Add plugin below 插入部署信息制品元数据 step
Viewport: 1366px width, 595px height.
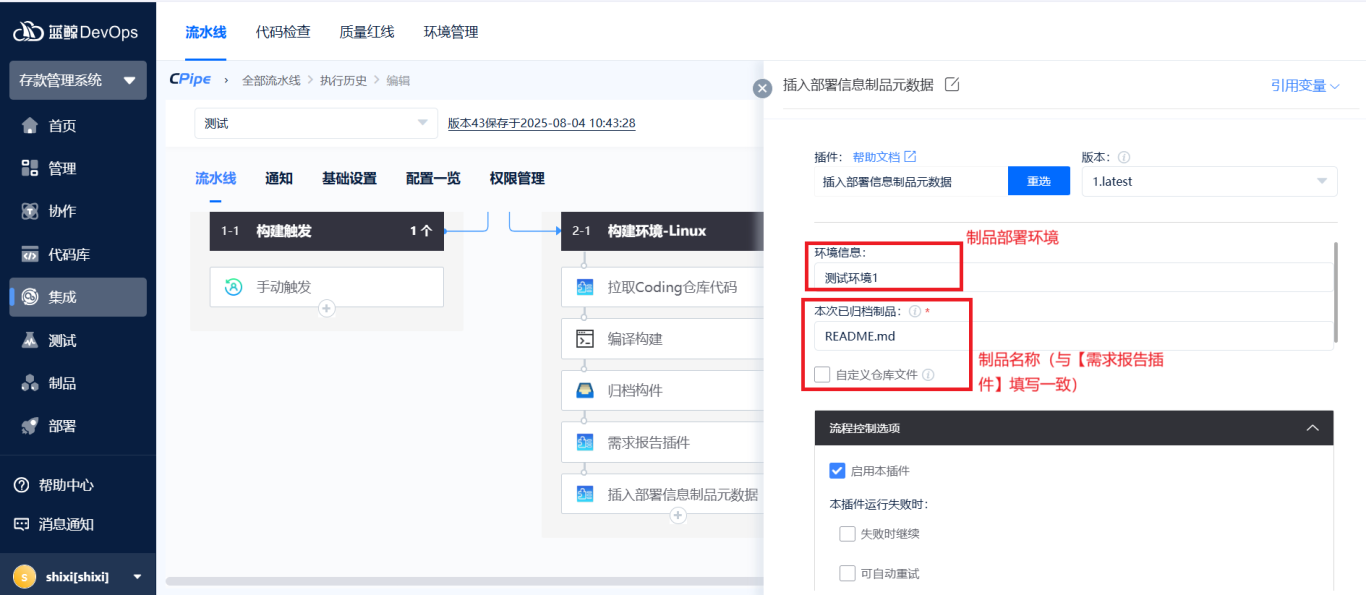coord(678,516)
